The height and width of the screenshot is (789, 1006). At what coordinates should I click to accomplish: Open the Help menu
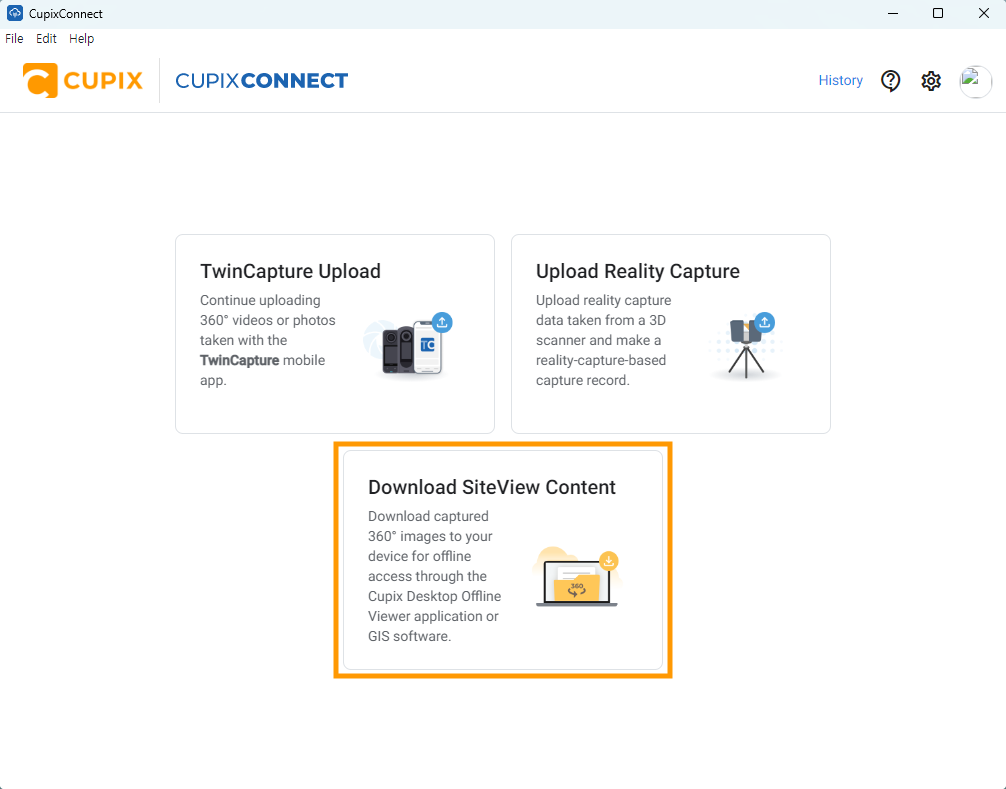click(x=81, y=38)
